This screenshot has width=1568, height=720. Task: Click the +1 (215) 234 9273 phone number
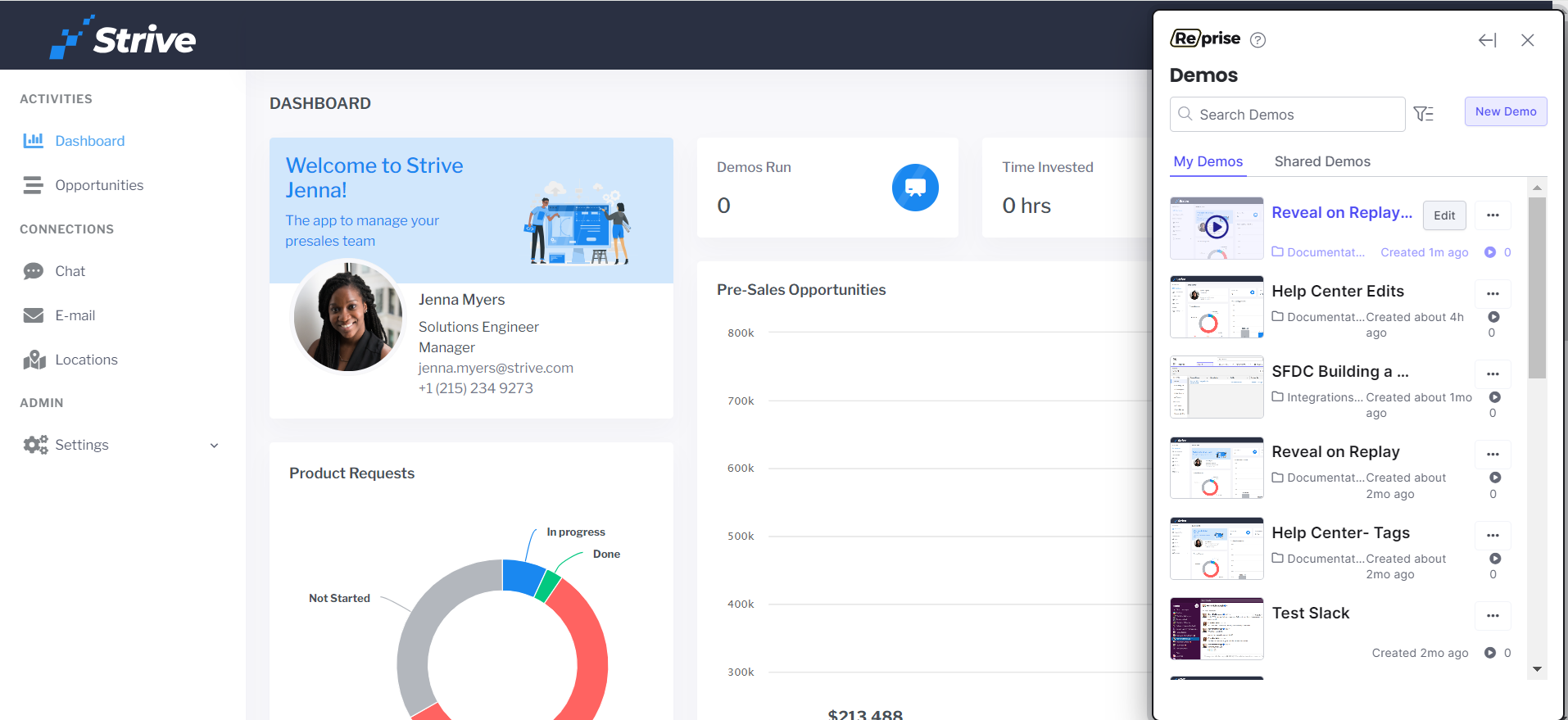(x=476, y=388)
